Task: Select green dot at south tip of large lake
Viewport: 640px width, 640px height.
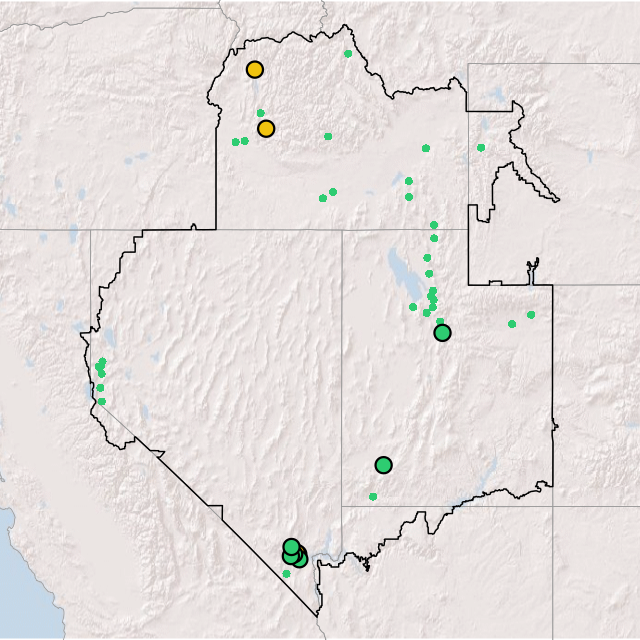Action: click(413, 307)
